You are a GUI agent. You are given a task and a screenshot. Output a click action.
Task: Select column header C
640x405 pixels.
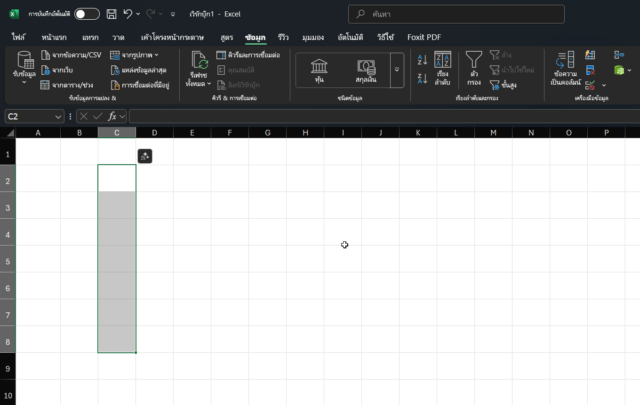click(x=117, y=133)
